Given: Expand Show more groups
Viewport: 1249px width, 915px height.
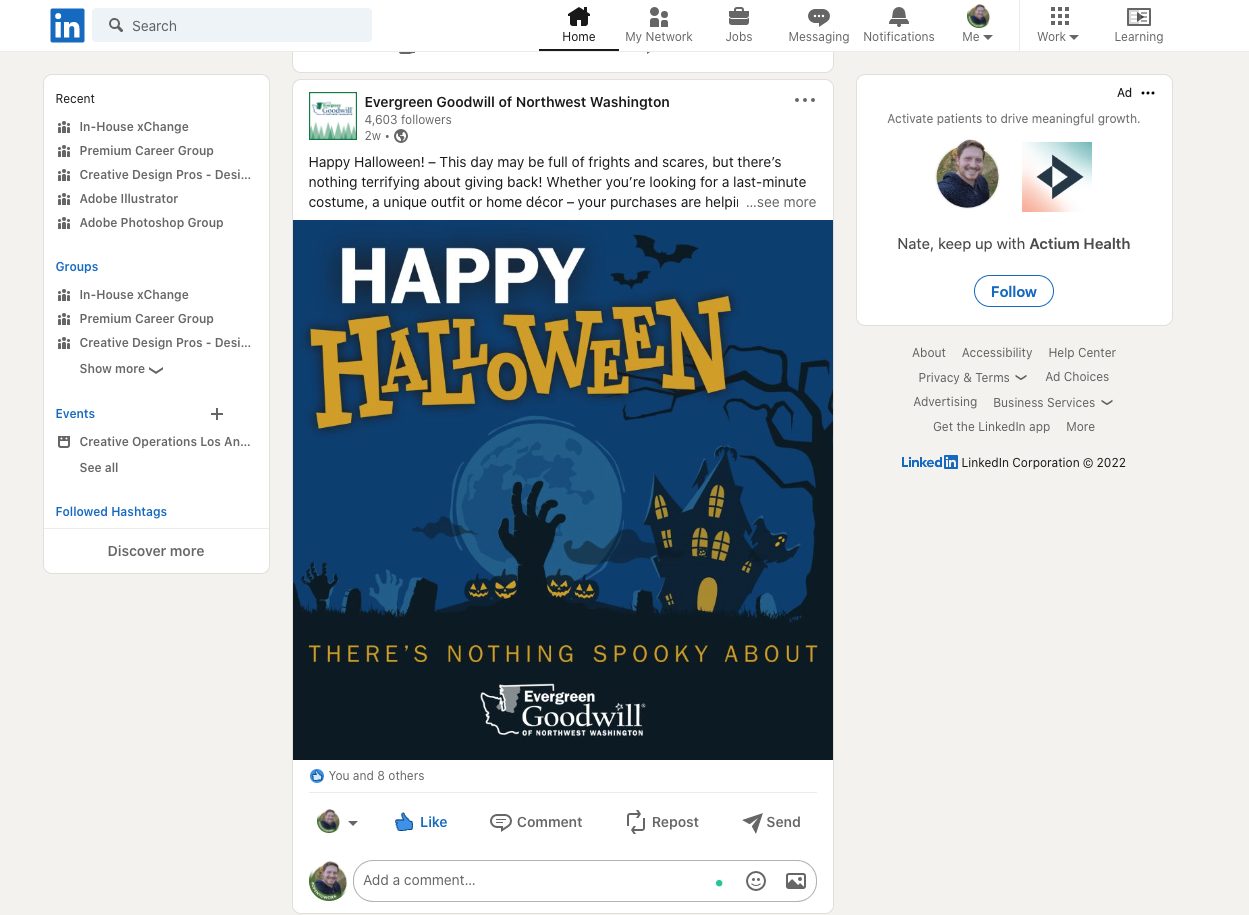Looking at the screenshot, I should coord(121,369).
